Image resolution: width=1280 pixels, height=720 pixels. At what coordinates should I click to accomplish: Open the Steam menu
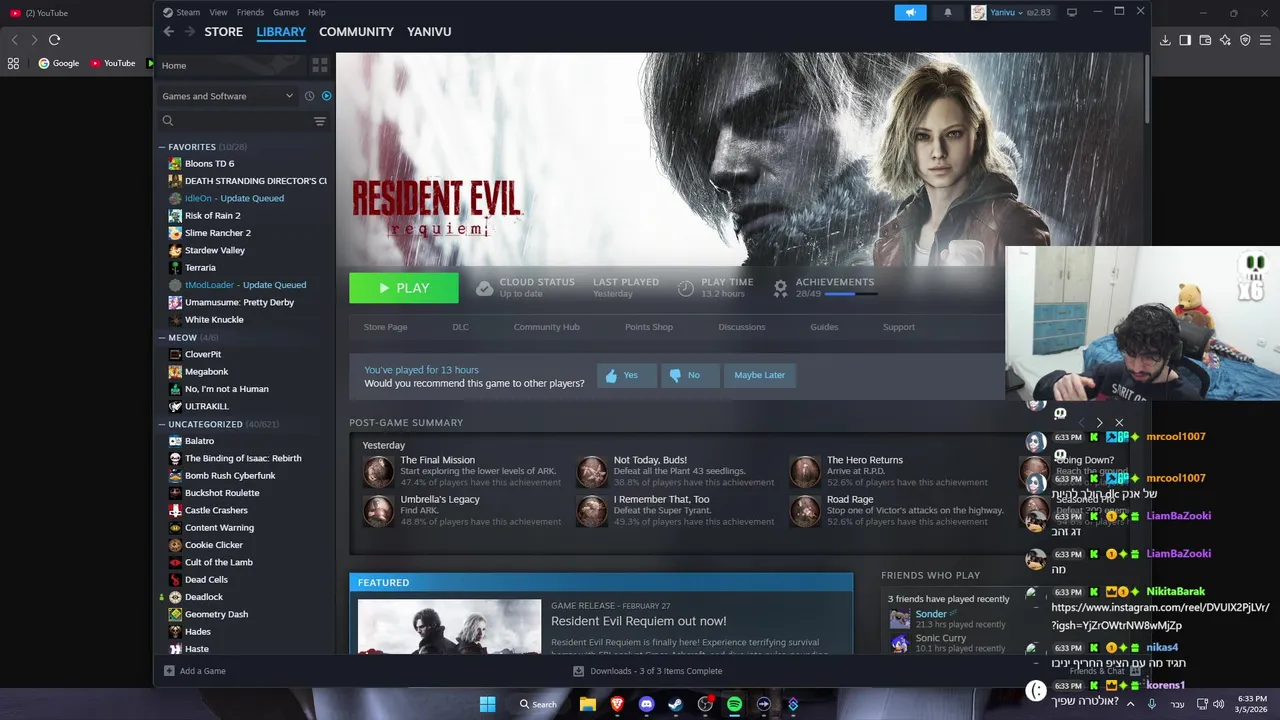coord(181,12)
